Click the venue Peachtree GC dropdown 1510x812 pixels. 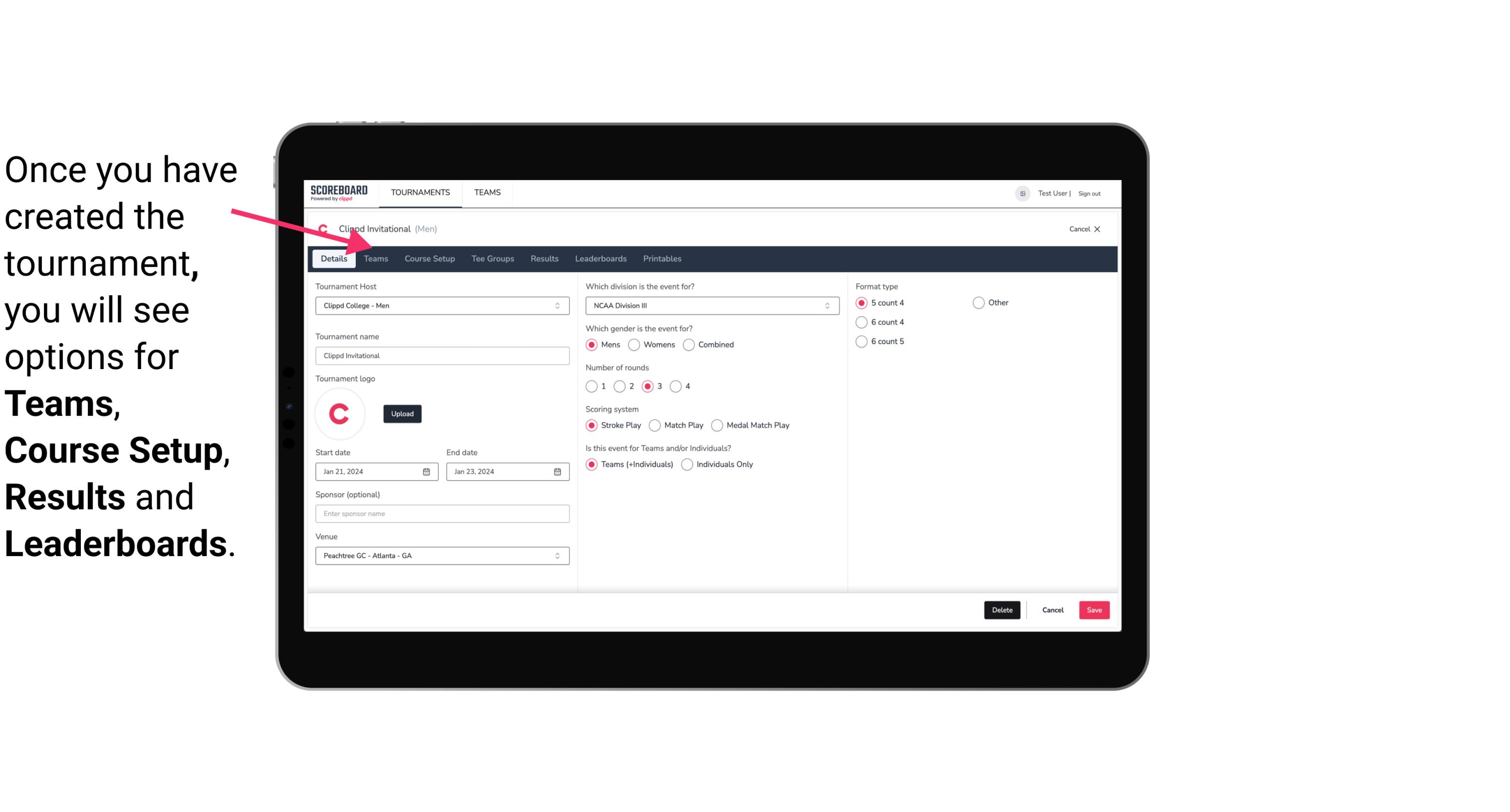click(x=441, y=555)
